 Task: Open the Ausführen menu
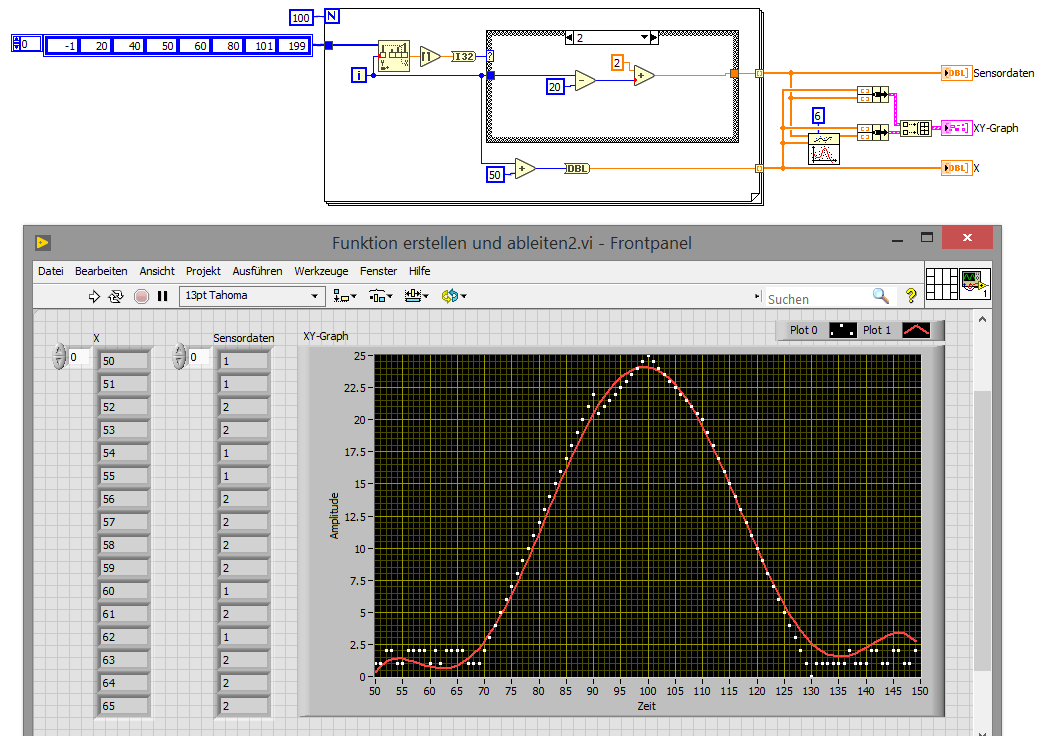click(257, 271)
